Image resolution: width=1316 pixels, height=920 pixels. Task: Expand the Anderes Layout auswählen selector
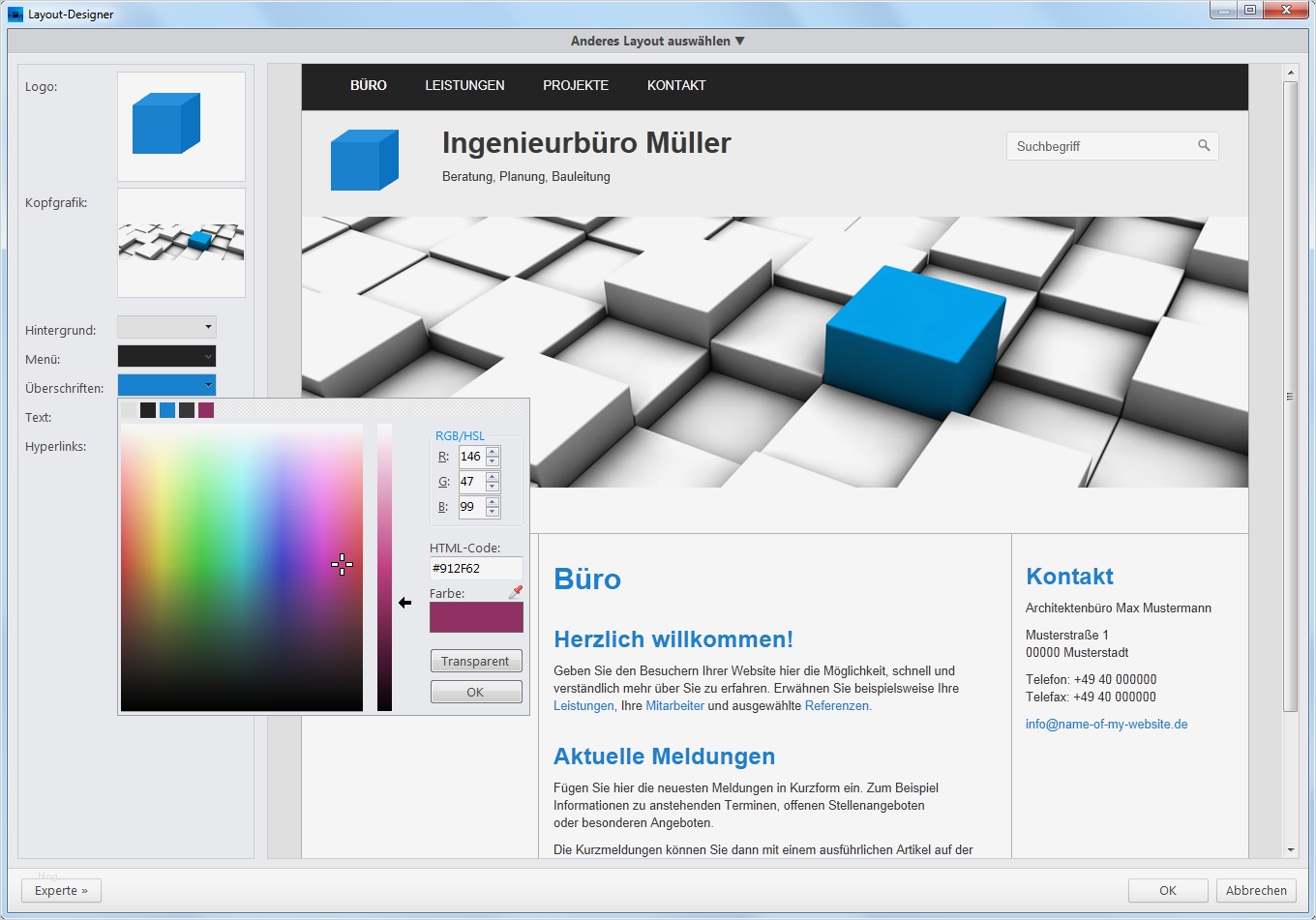(x=657, y=41)
